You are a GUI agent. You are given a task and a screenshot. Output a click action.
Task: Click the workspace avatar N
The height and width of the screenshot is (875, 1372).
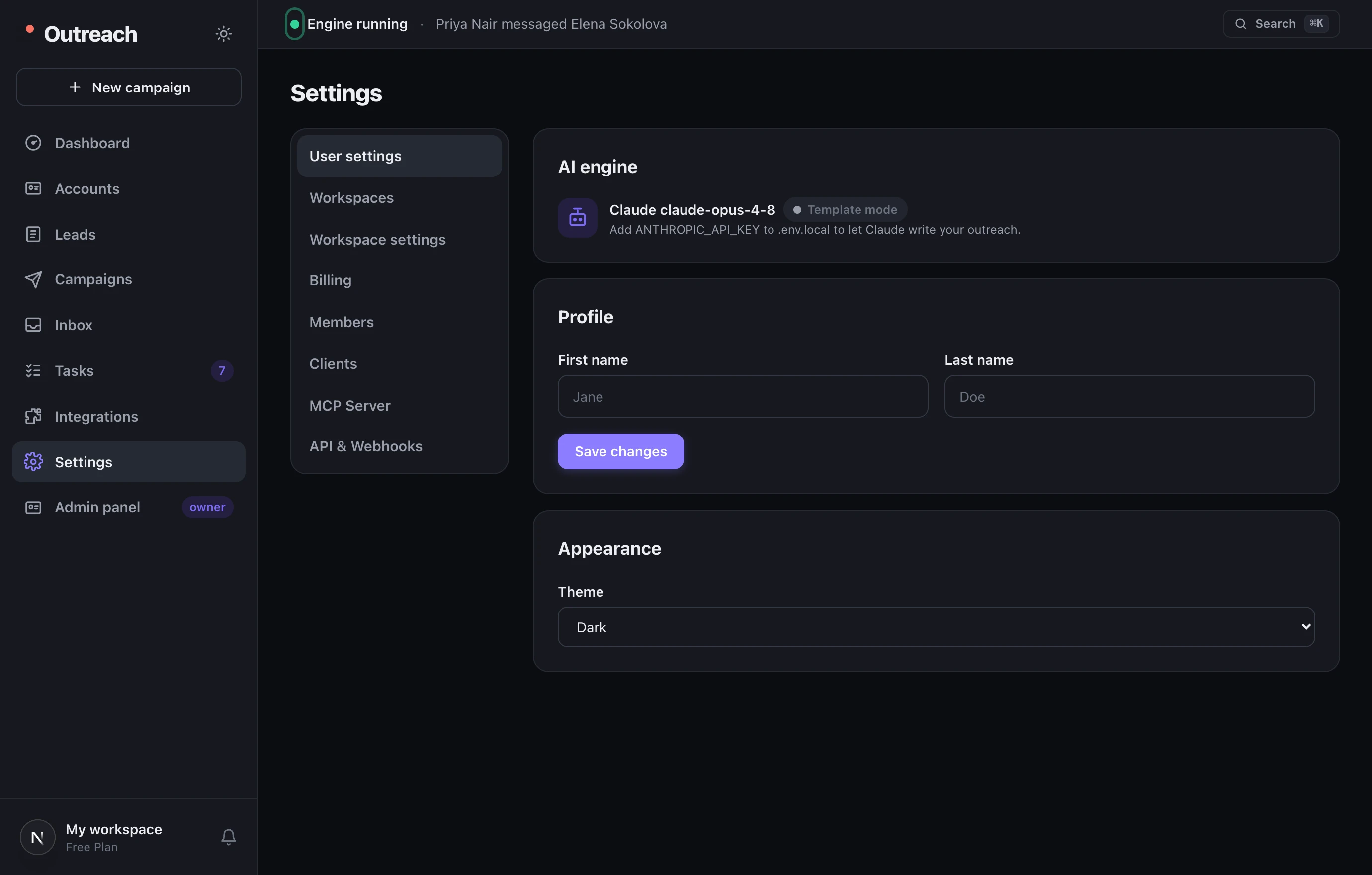(38, 837)
